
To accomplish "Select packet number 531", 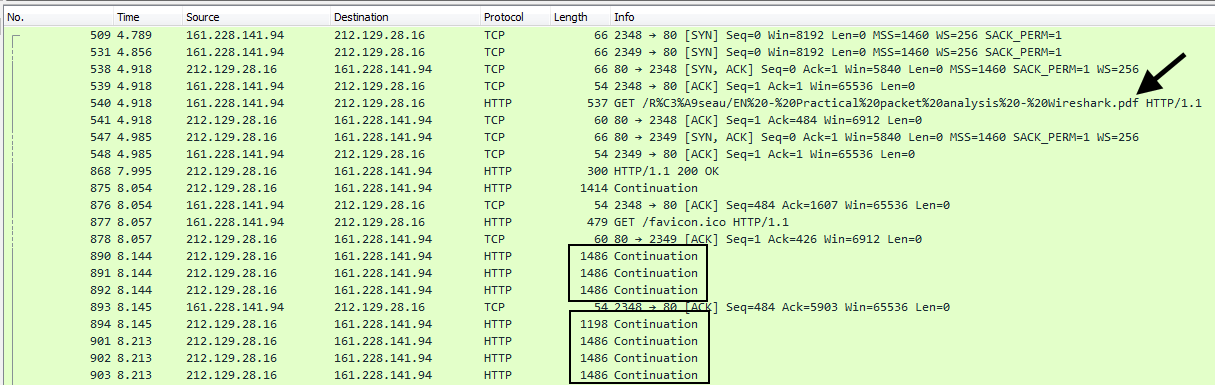I will coord(607,52).
